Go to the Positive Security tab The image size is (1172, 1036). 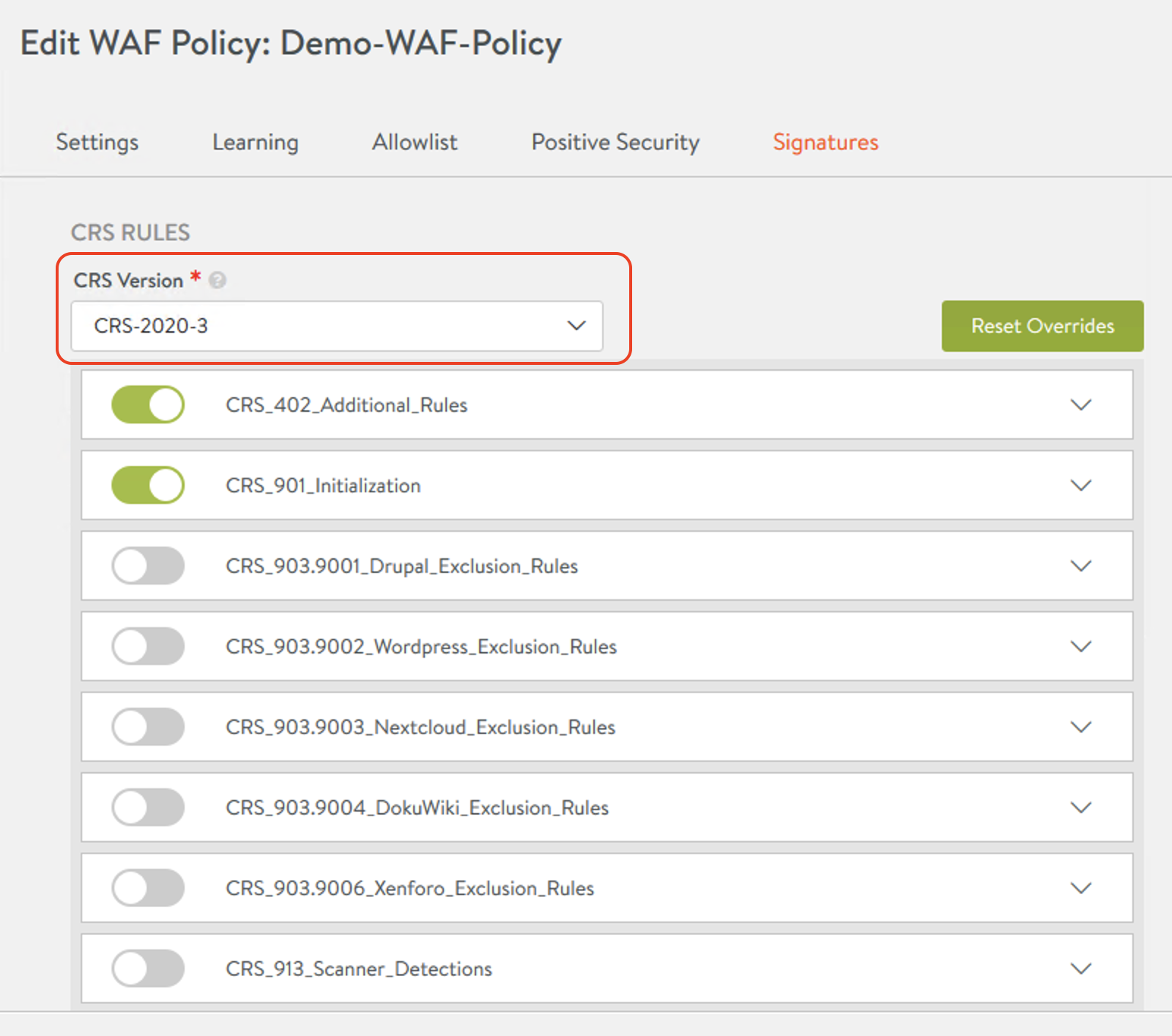(x=615, y=142)
